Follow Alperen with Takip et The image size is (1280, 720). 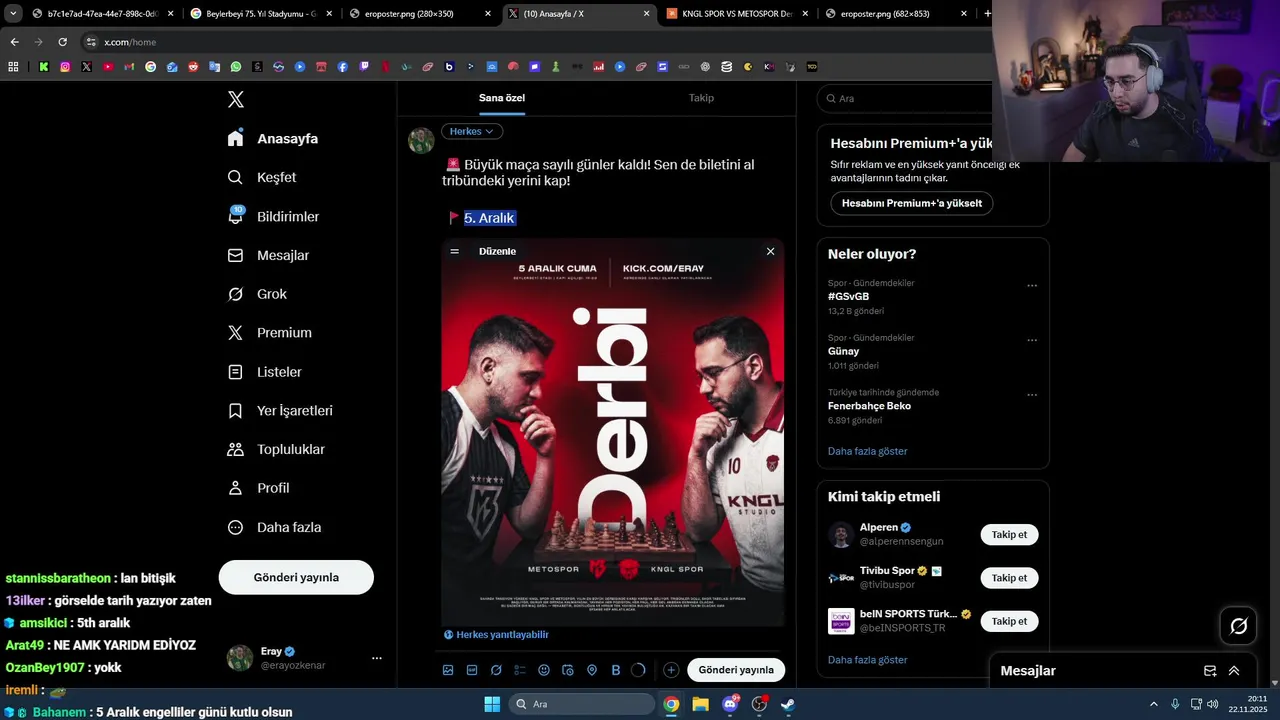pyautogui.click(x=1009, y=534)
